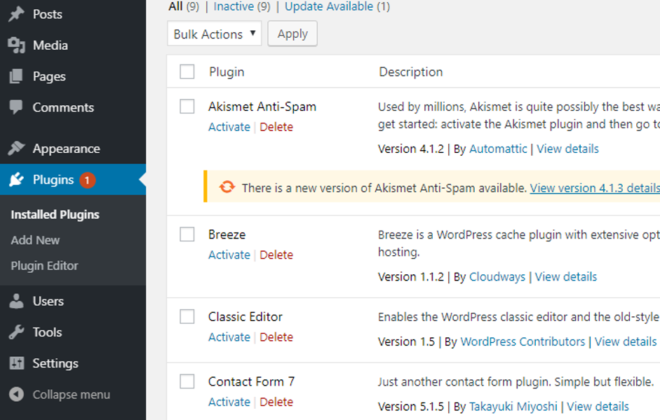The height and width of the screenshot is (420, 660).
Task: Open the Pages menu
Action: coord(49,77)
